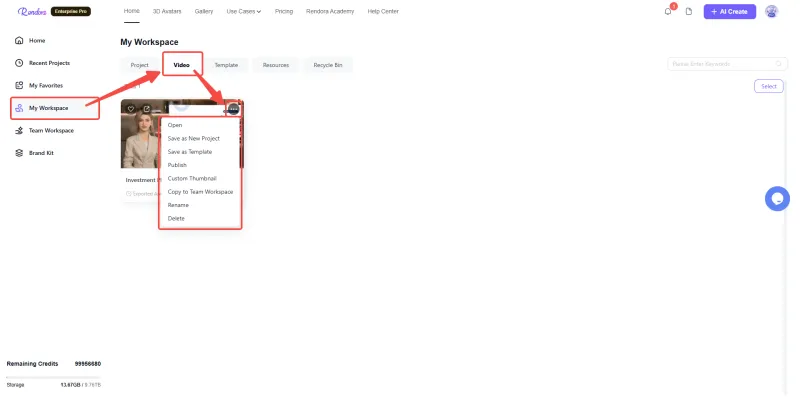Open the notification bell
The width and height of the screenshot is (800, 397).
coord(668,11)
